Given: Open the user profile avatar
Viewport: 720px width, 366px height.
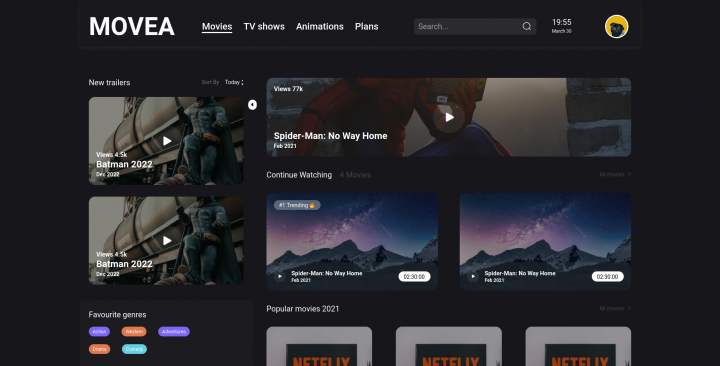Looking at the screenshot, I should (616, 27).
